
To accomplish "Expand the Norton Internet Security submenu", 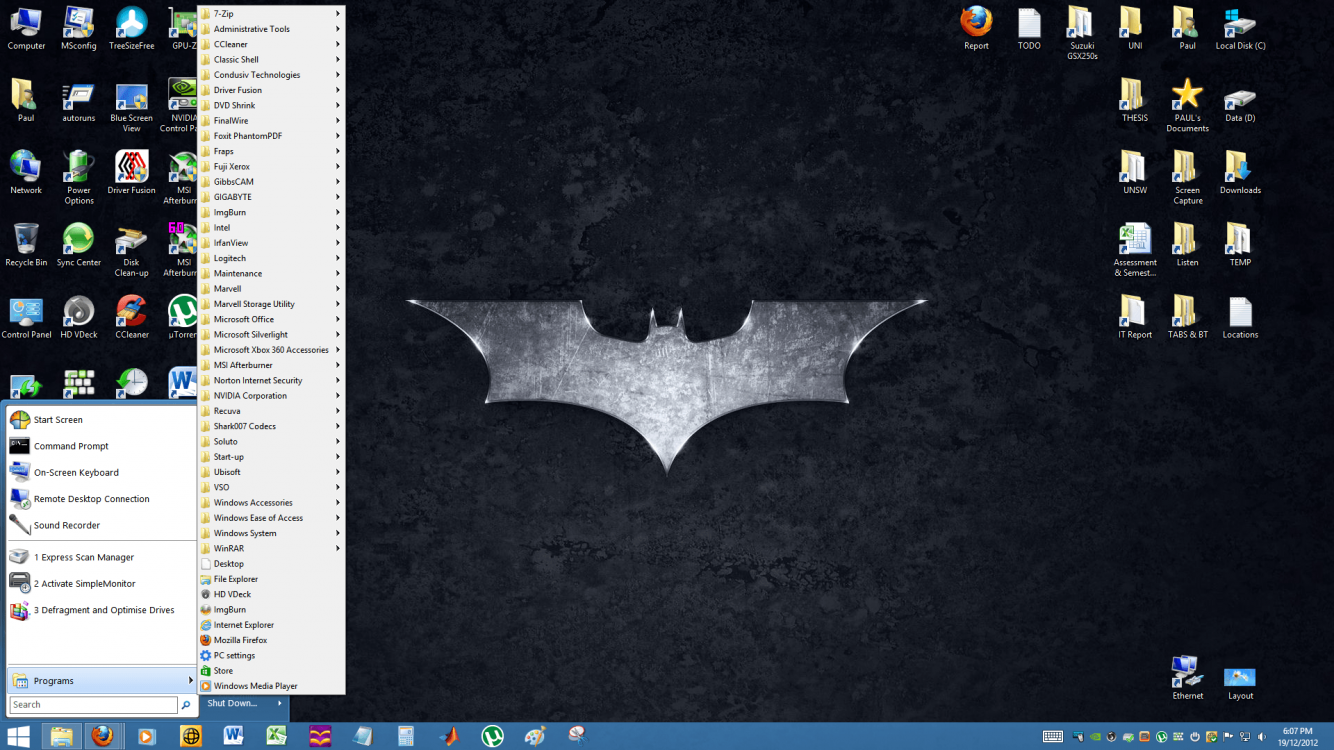I will pyautogui.click(x=272, y=380).
